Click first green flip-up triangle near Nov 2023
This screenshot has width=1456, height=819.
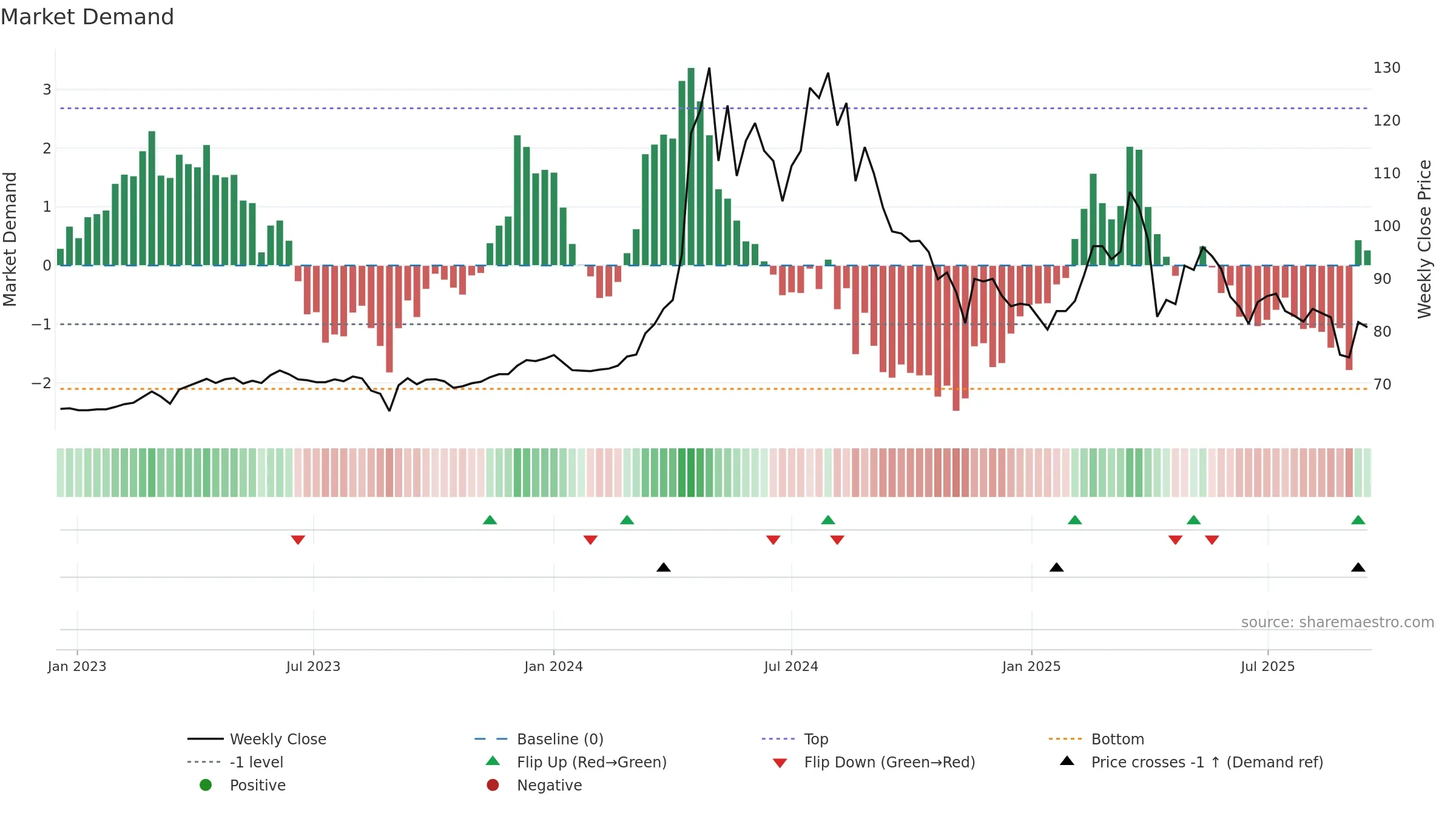[x=490, y=520]
